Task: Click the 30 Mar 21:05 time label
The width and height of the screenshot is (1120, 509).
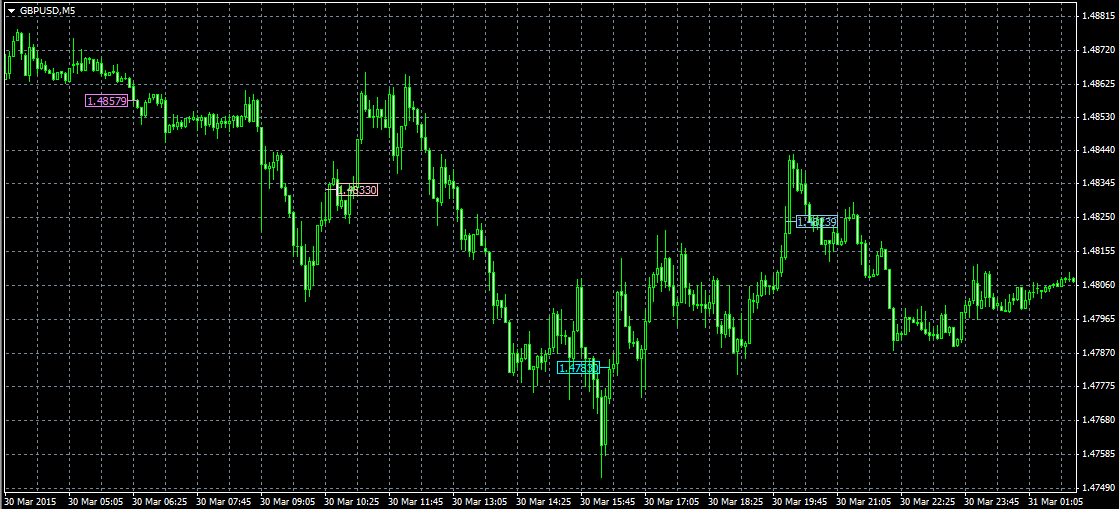Action: 863,501
